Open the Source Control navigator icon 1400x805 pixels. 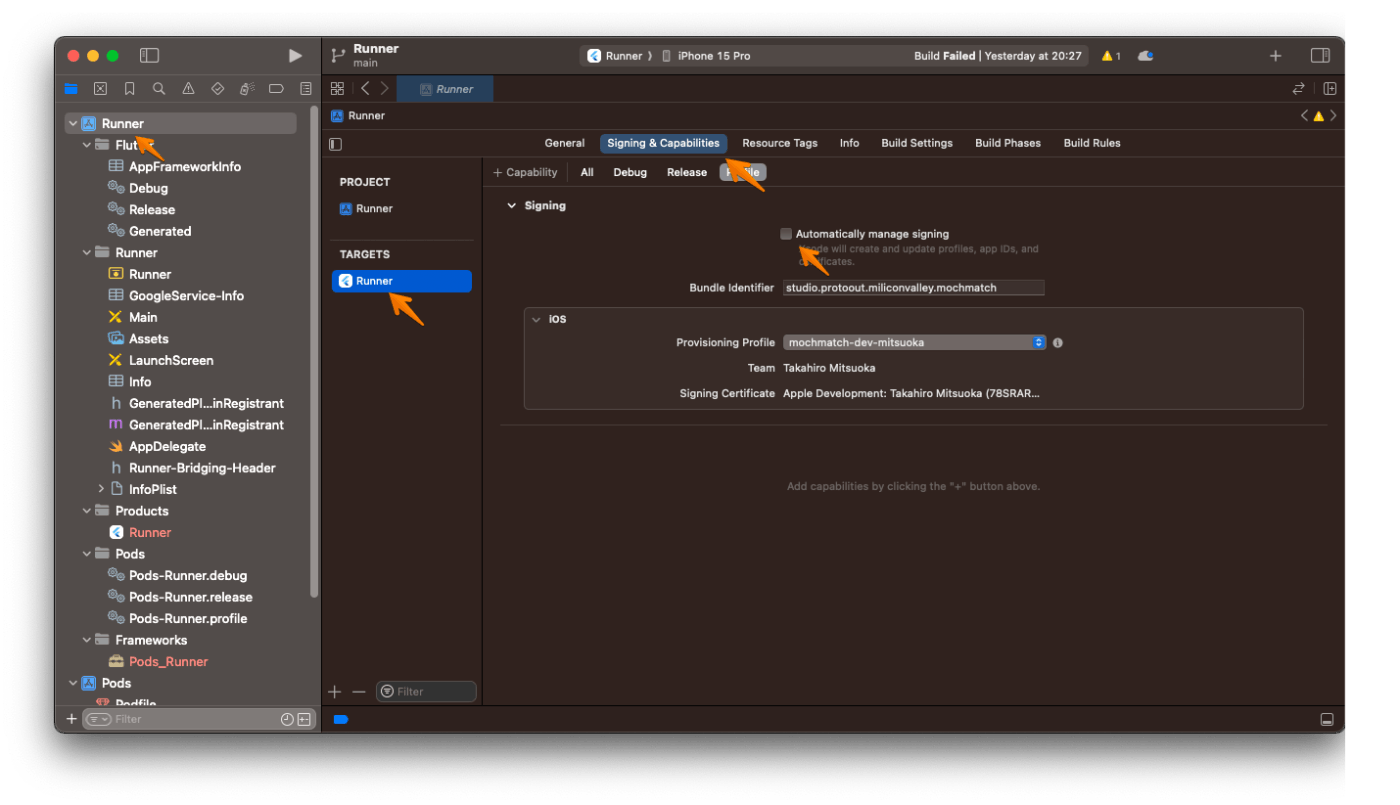[100, 89]
